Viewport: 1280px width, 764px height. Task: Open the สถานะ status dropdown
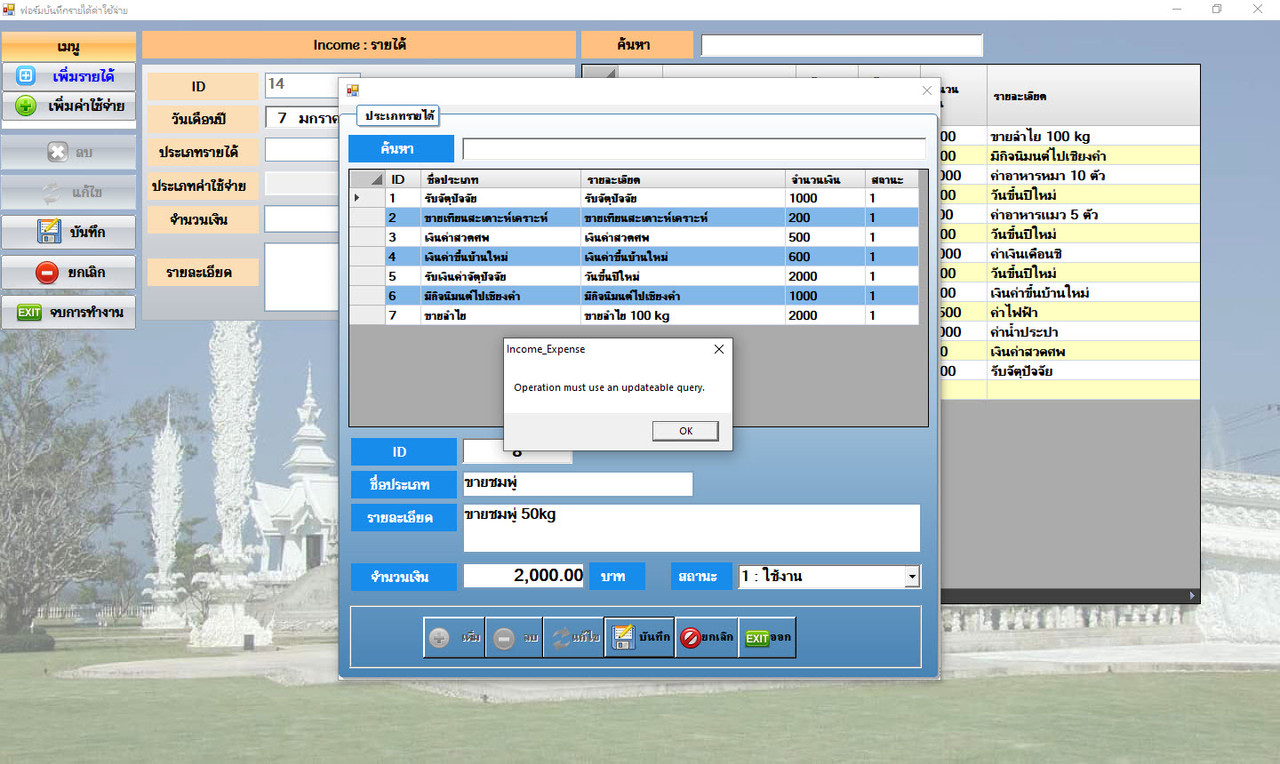pos(911,577)
